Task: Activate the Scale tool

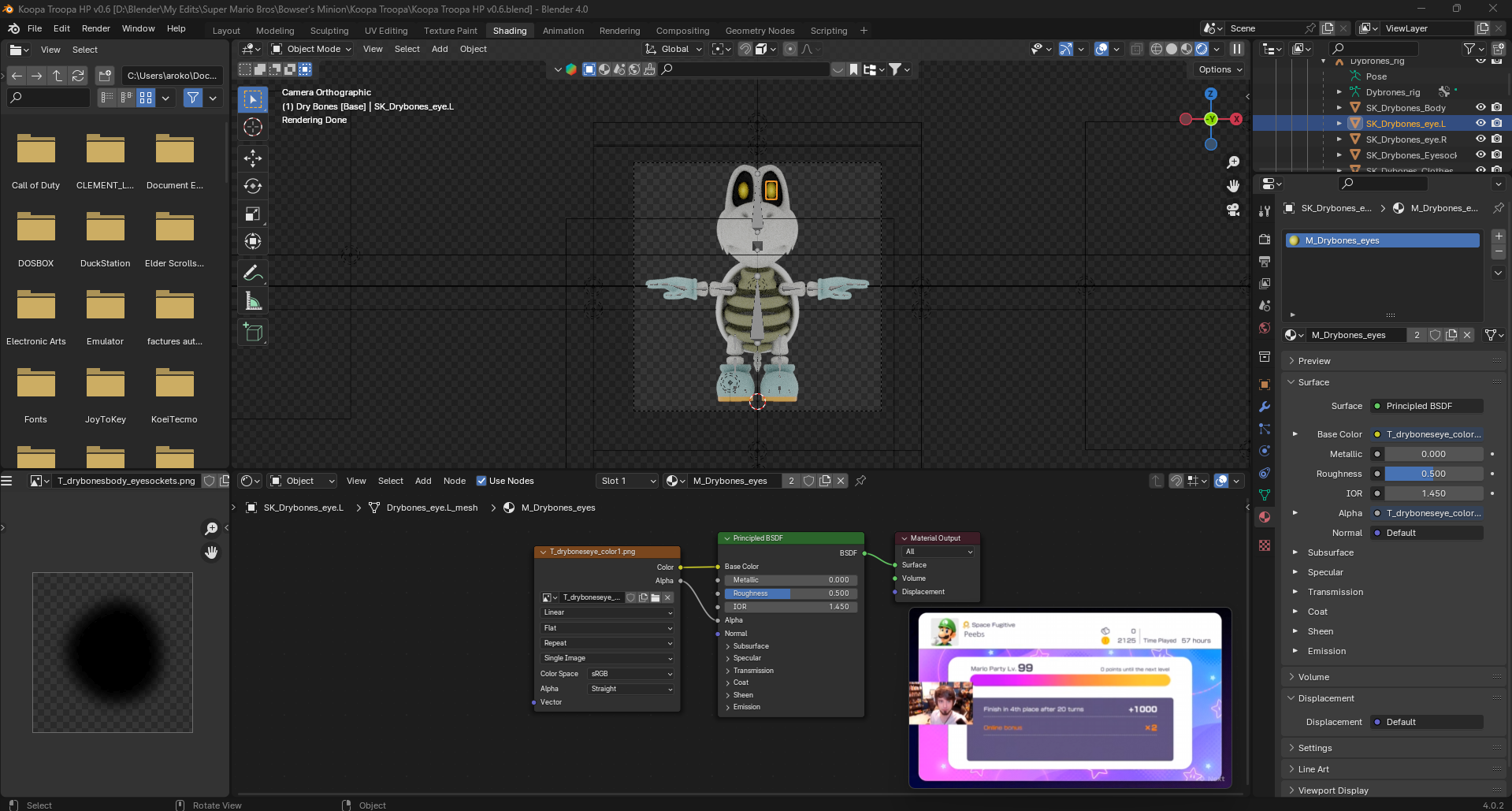Action: [x=253, y=214]
